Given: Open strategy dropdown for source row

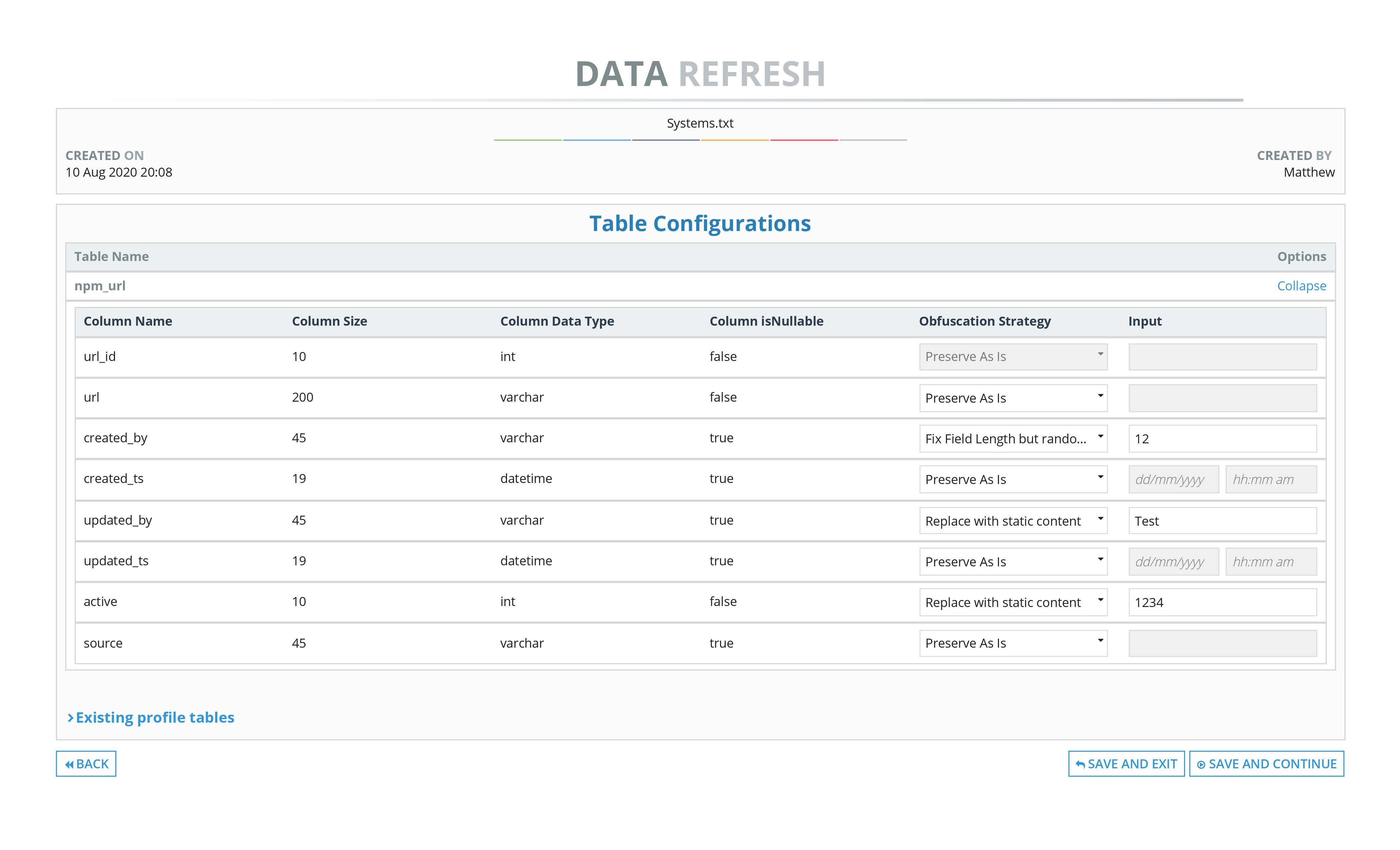Looking at the screenshot, I should coord(1013,643).
